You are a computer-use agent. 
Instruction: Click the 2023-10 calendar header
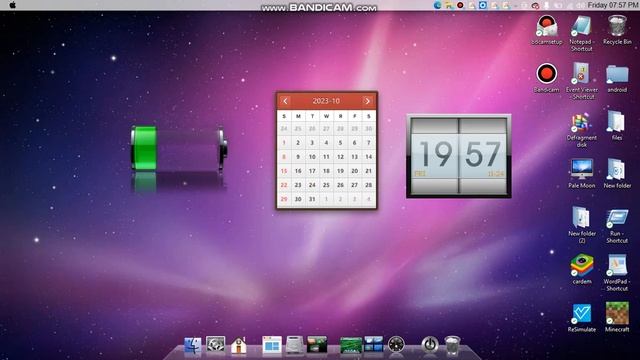326,101
